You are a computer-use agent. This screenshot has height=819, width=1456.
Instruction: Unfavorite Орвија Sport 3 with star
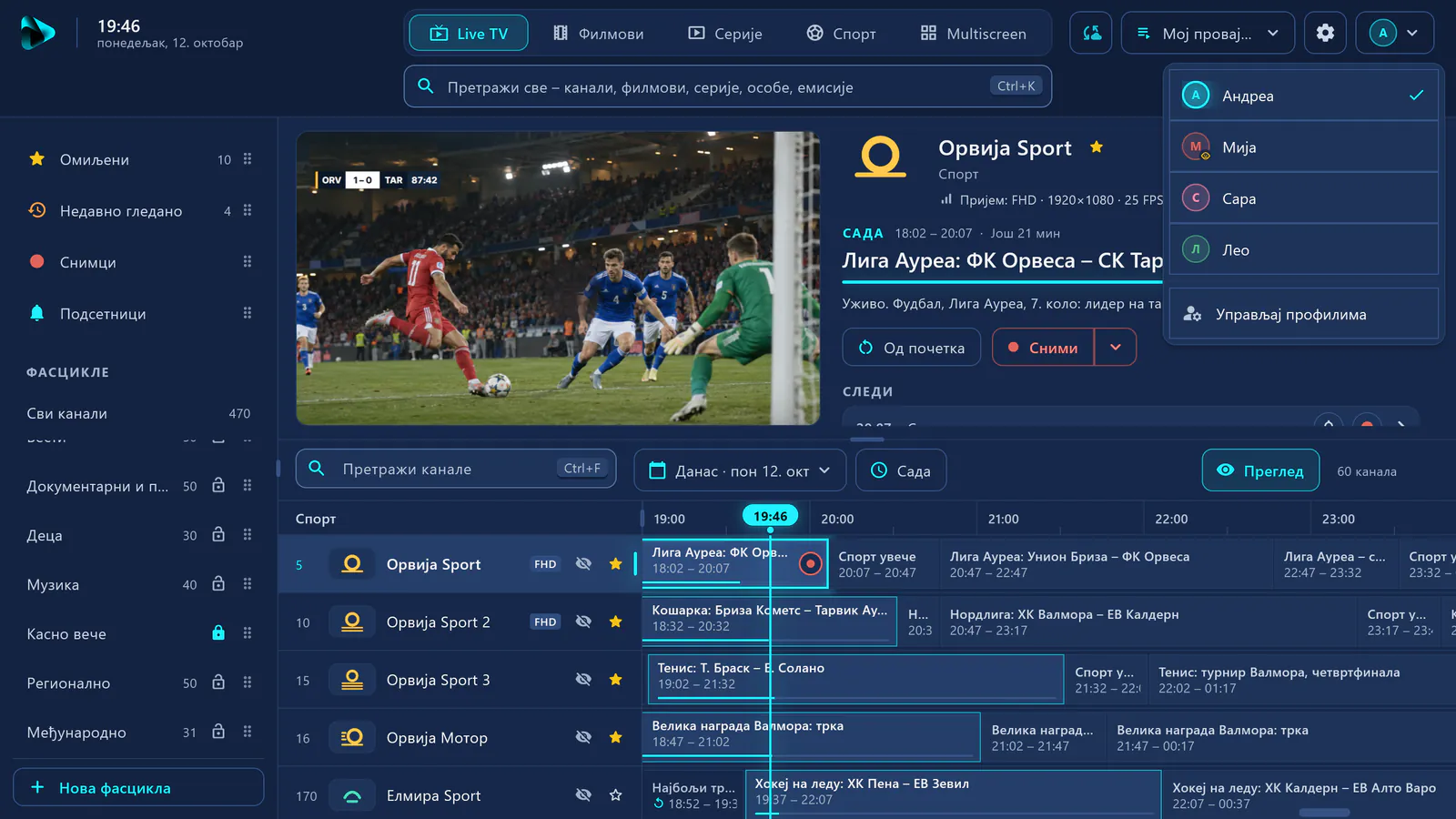[616, 680]
